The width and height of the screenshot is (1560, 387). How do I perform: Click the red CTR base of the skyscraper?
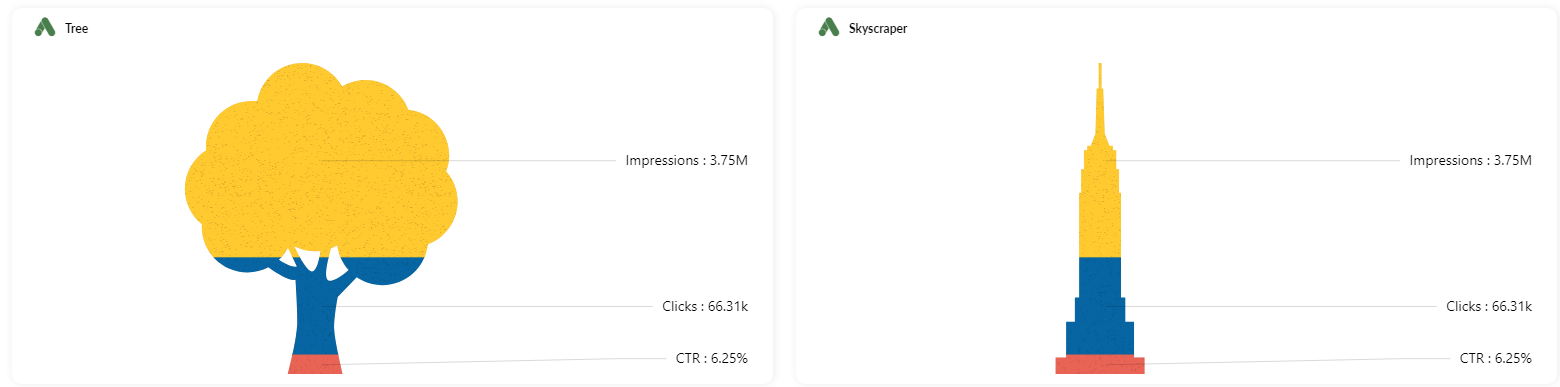[1100, 364]
